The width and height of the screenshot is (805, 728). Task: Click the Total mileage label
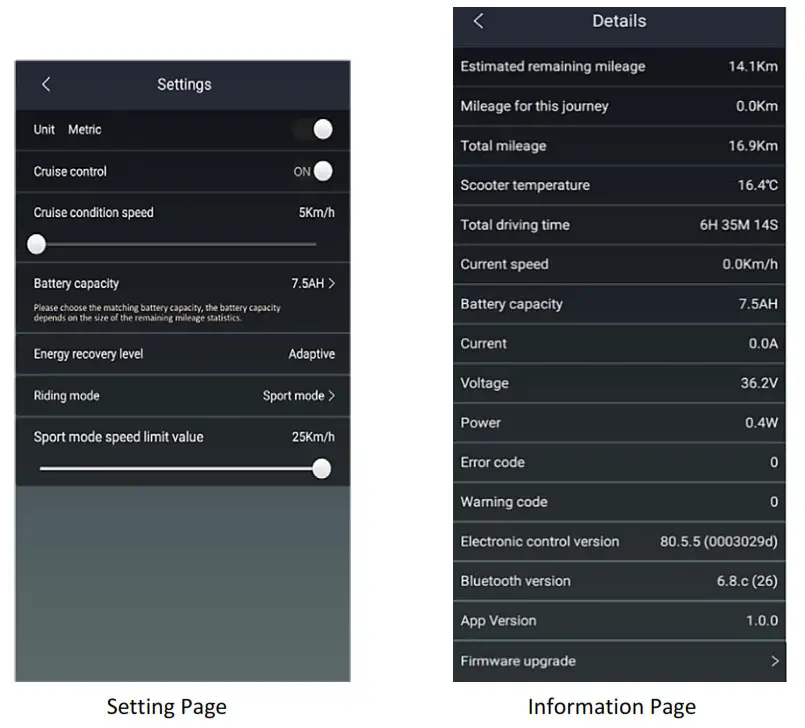pos(503,146)
